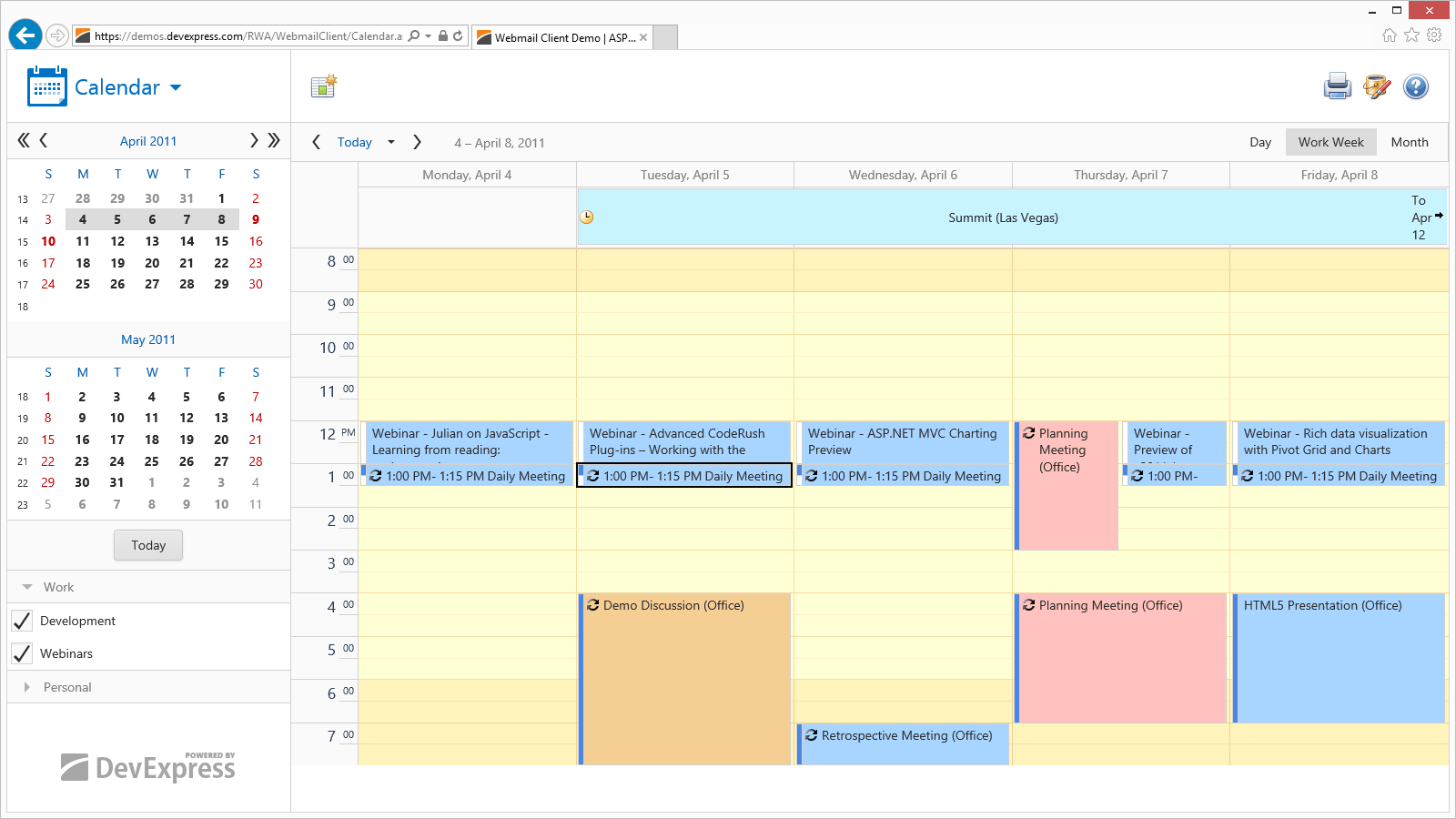Image resolution: width=1456 pixels, height=819 pixels.
Task: Click the Monday, April 4 column header
Action: click(467, 175)
